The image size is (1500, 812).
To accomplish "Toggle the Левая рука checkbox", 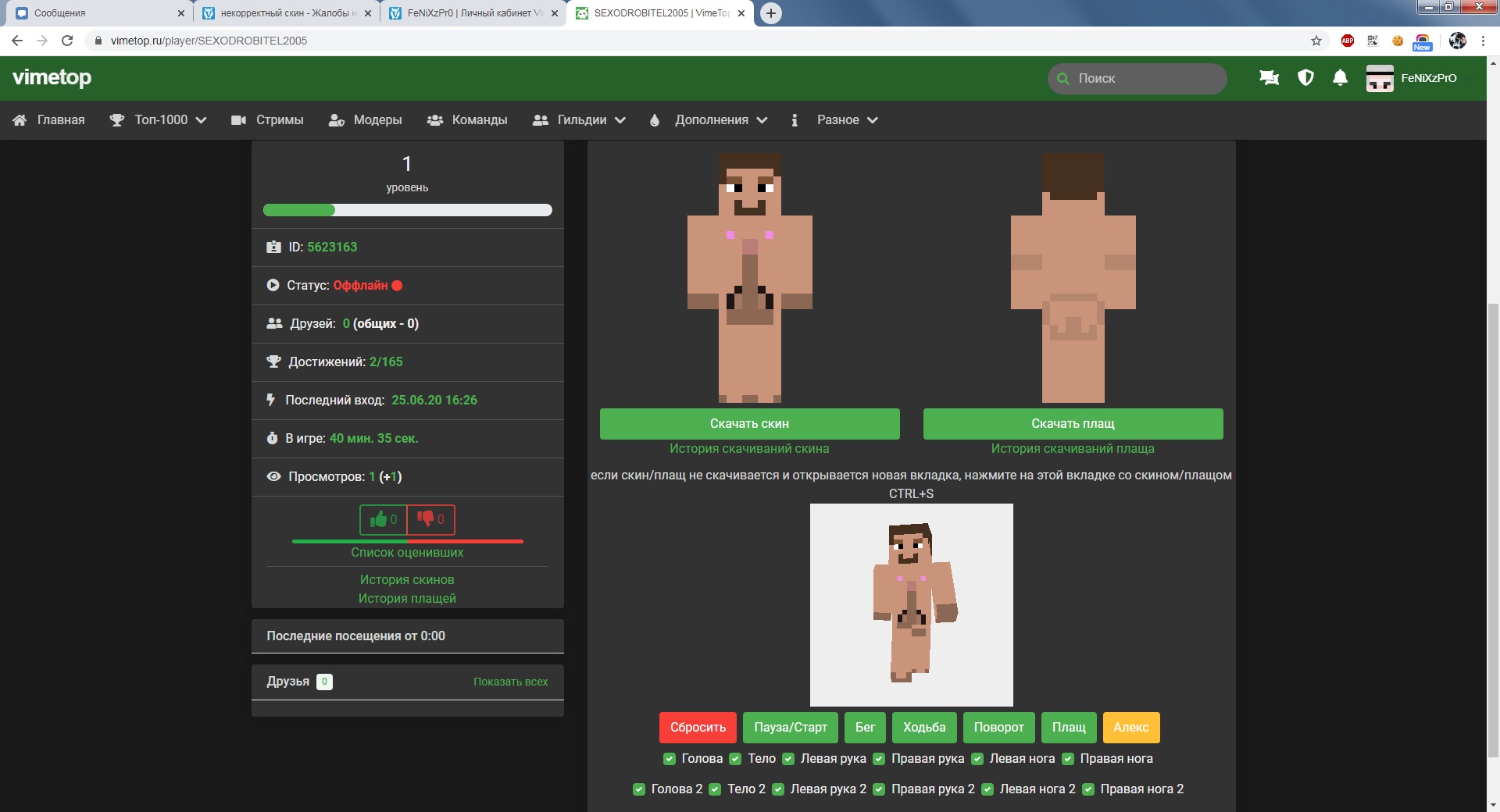I will pos(788,759).
